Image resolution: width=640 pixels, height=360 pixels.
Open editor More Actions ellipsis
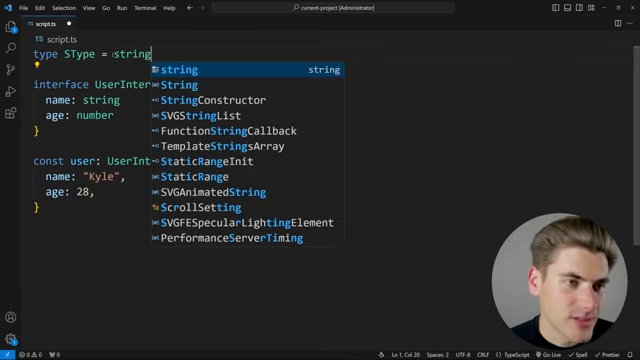coord(630,24)
